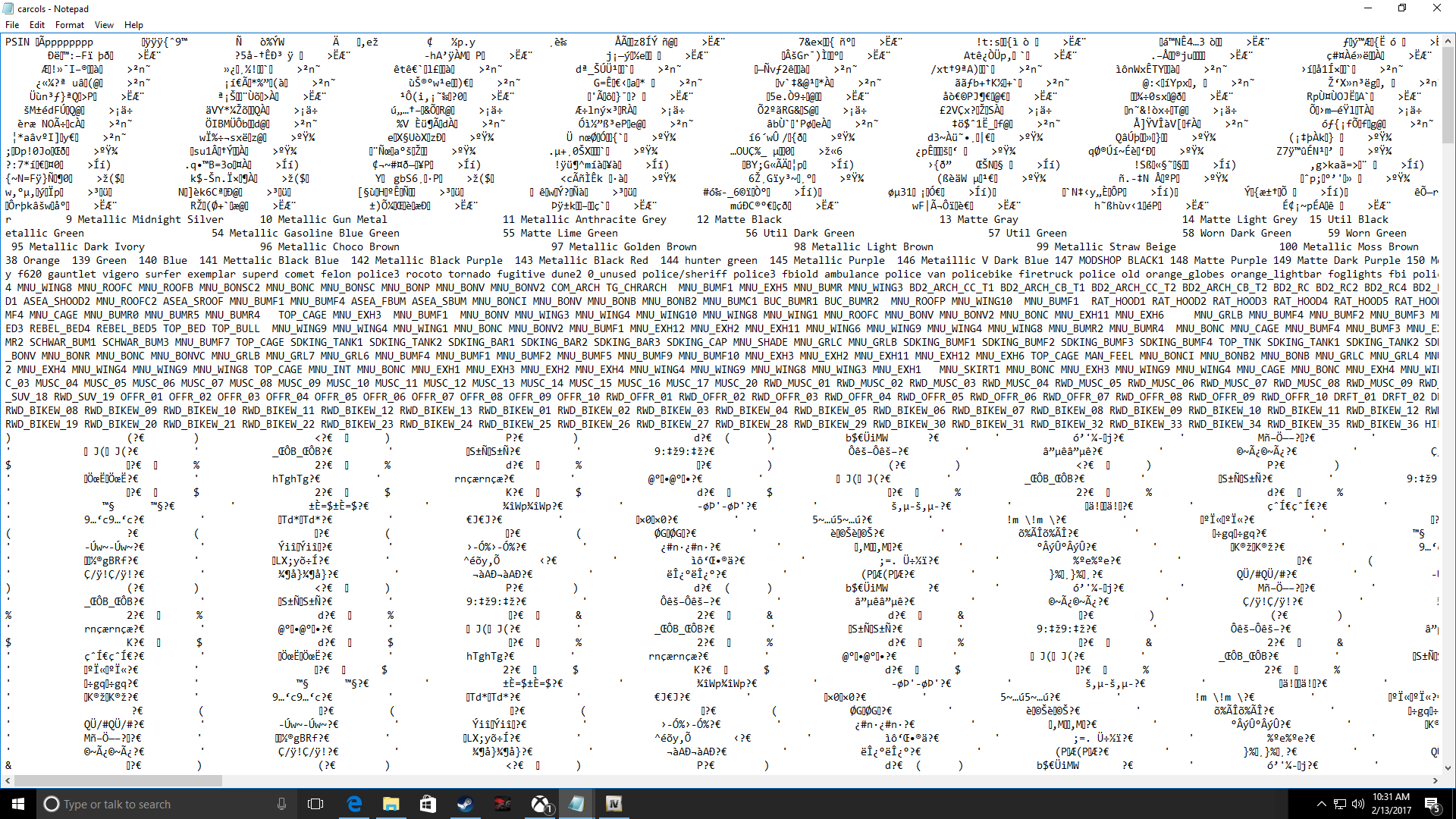Image resolution: width=1456 pixels, height=819 pixels.
Task: Expand hidden system tray icons
Action: [x=1322, y=804]
